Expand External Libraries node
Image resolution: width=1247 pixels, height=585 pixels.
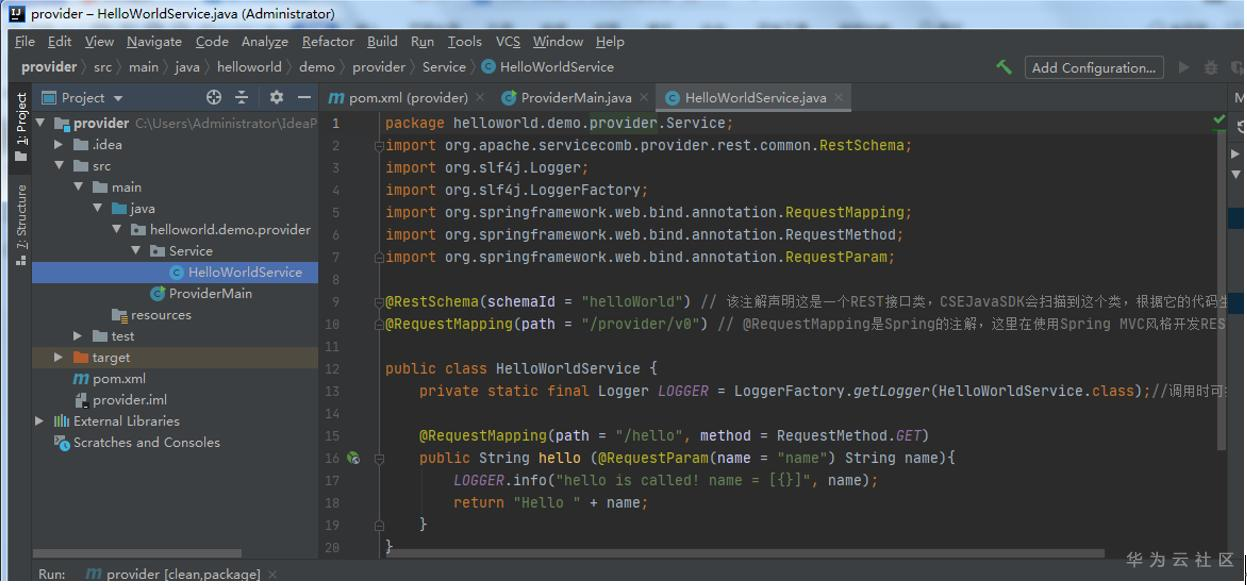click(x=40, y=421)
